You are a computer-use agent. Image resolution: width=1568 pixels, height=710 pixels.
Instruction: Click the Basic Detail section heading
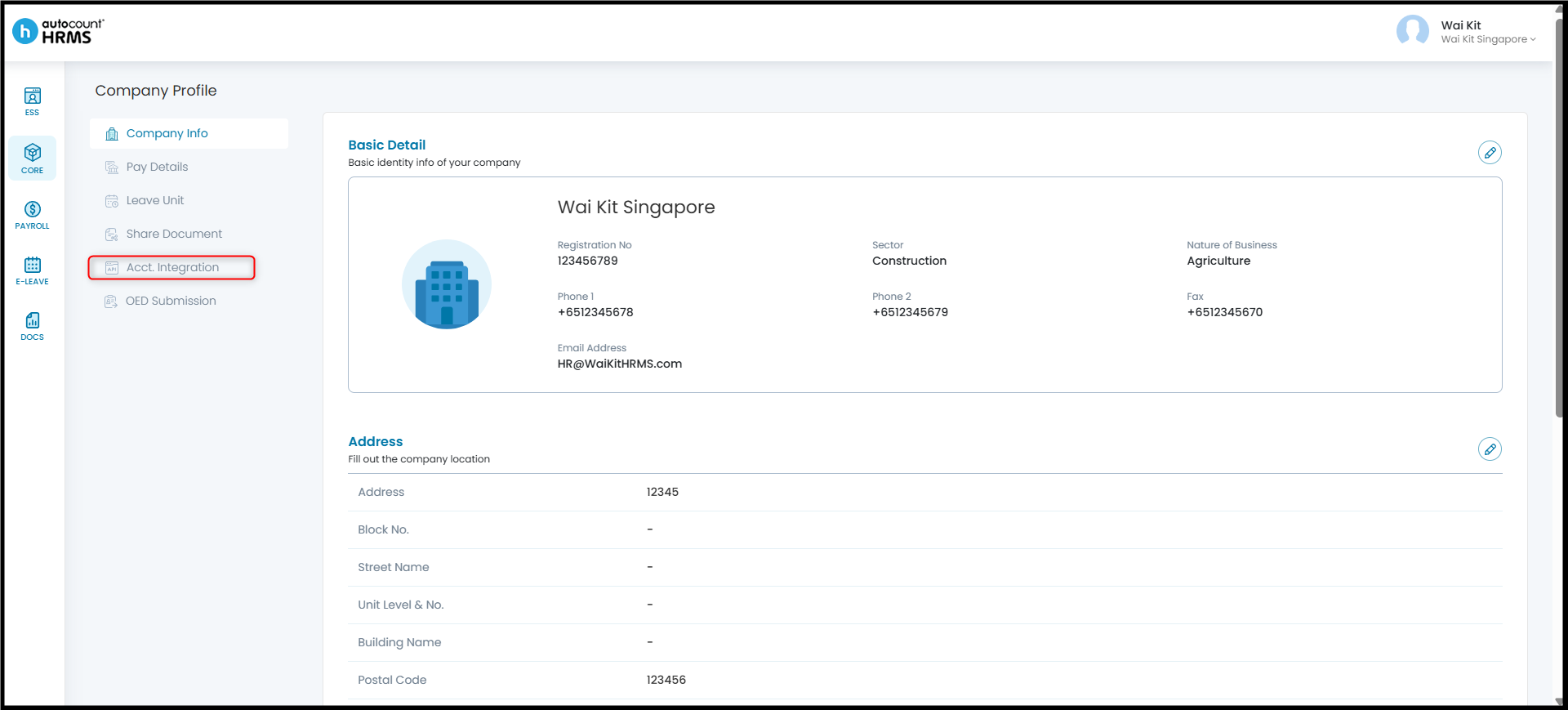click(x=387, y=145)
